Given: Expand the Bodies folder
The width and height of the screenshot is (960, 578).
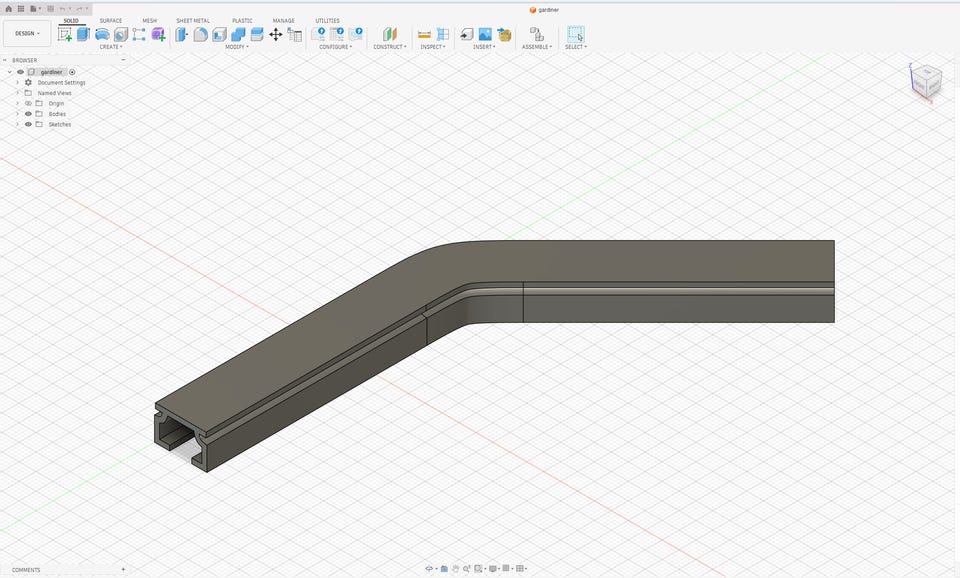Looking at the screenshot, I should pos(17,114).
